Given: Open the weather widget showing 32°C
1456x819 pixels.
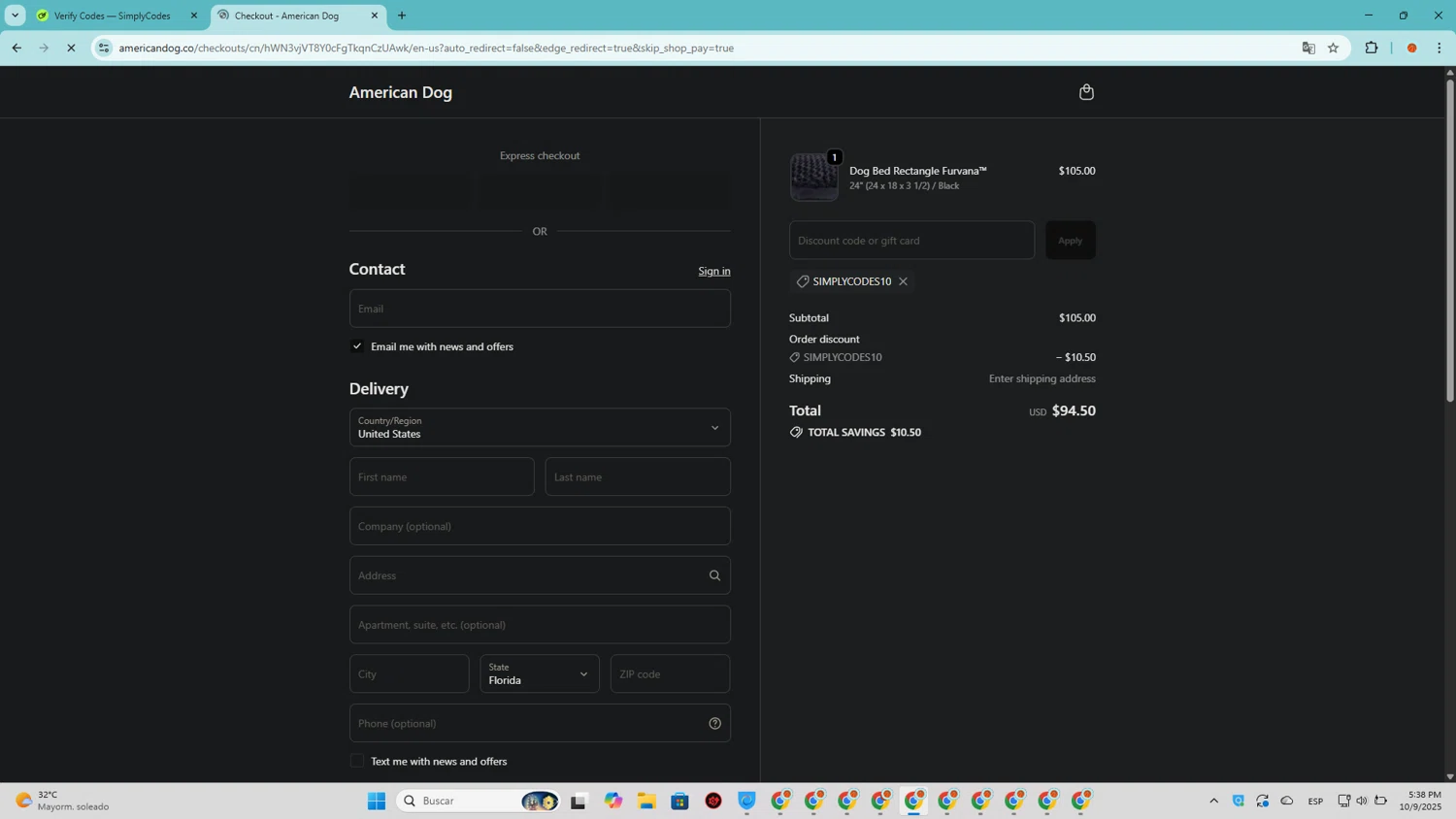Looking at the screenshot, I should (x=63, y=801).
